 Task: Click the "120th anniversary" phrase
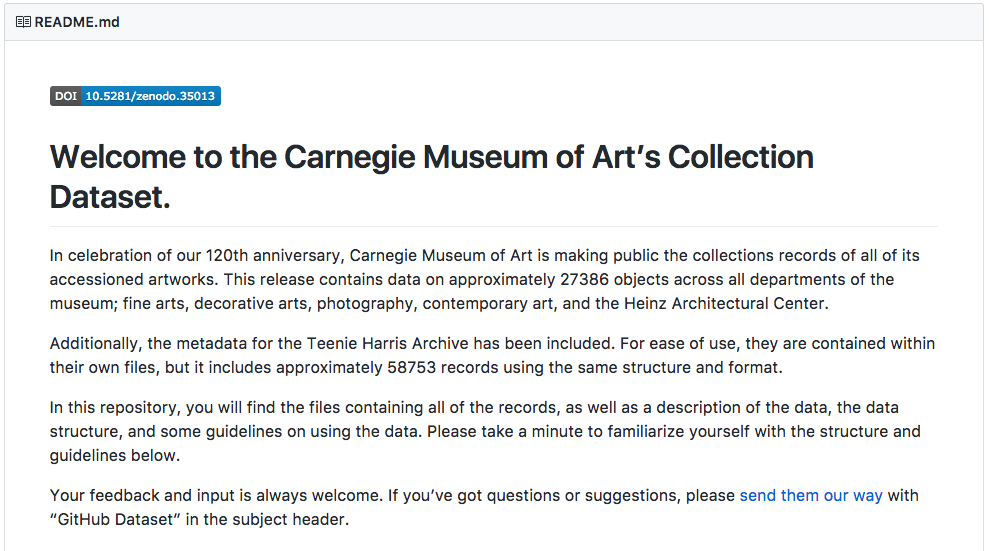coord(274,255)
